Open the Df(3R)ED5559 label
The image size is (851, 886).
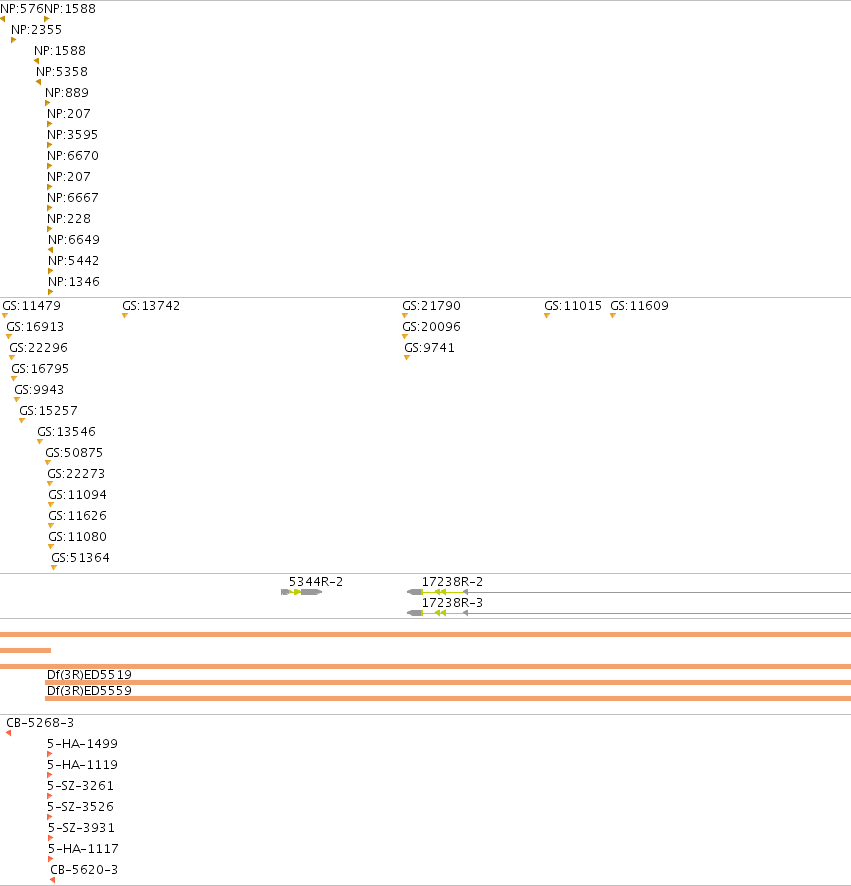point(89,690)
